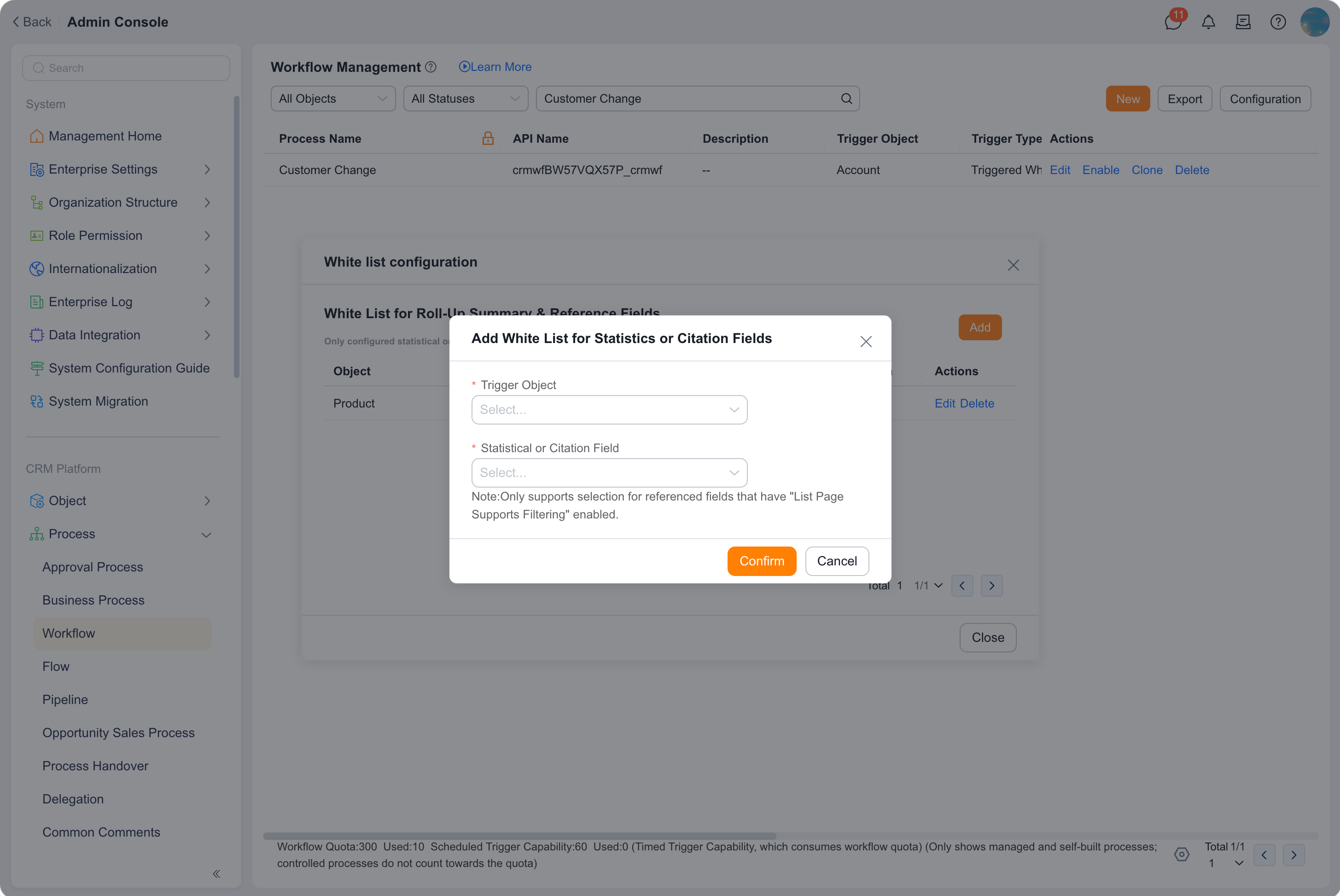Open Approval Process in sidebar
The height and width of the screenshot is (896, 1340).
pyautogui.click(x=93, y=567)
